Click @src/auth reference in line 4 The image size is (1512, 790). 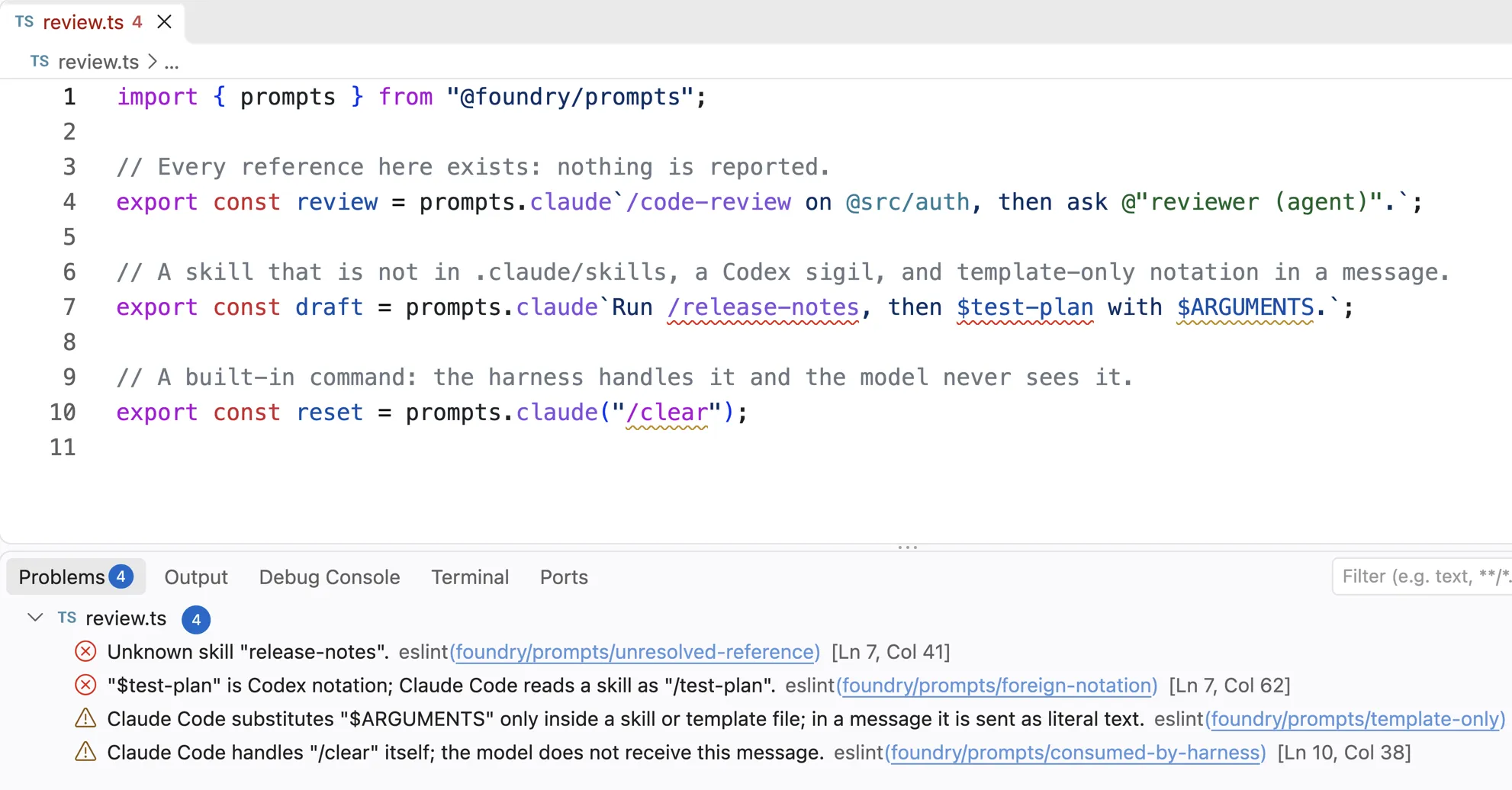(x=908, y=202)
